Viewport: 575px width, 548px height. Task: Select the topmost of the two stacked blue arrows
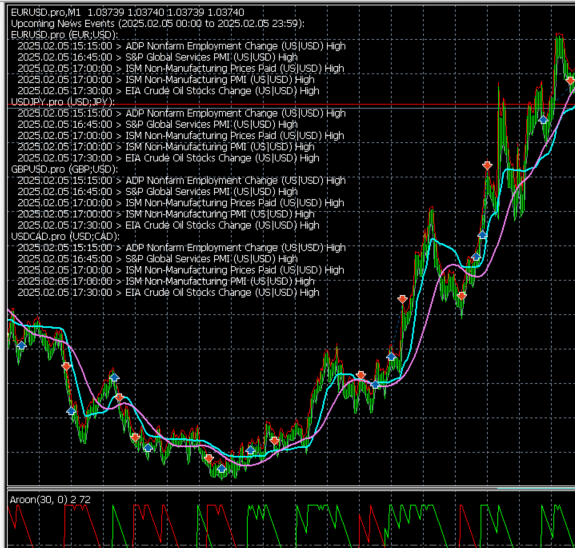click(483, 235)
